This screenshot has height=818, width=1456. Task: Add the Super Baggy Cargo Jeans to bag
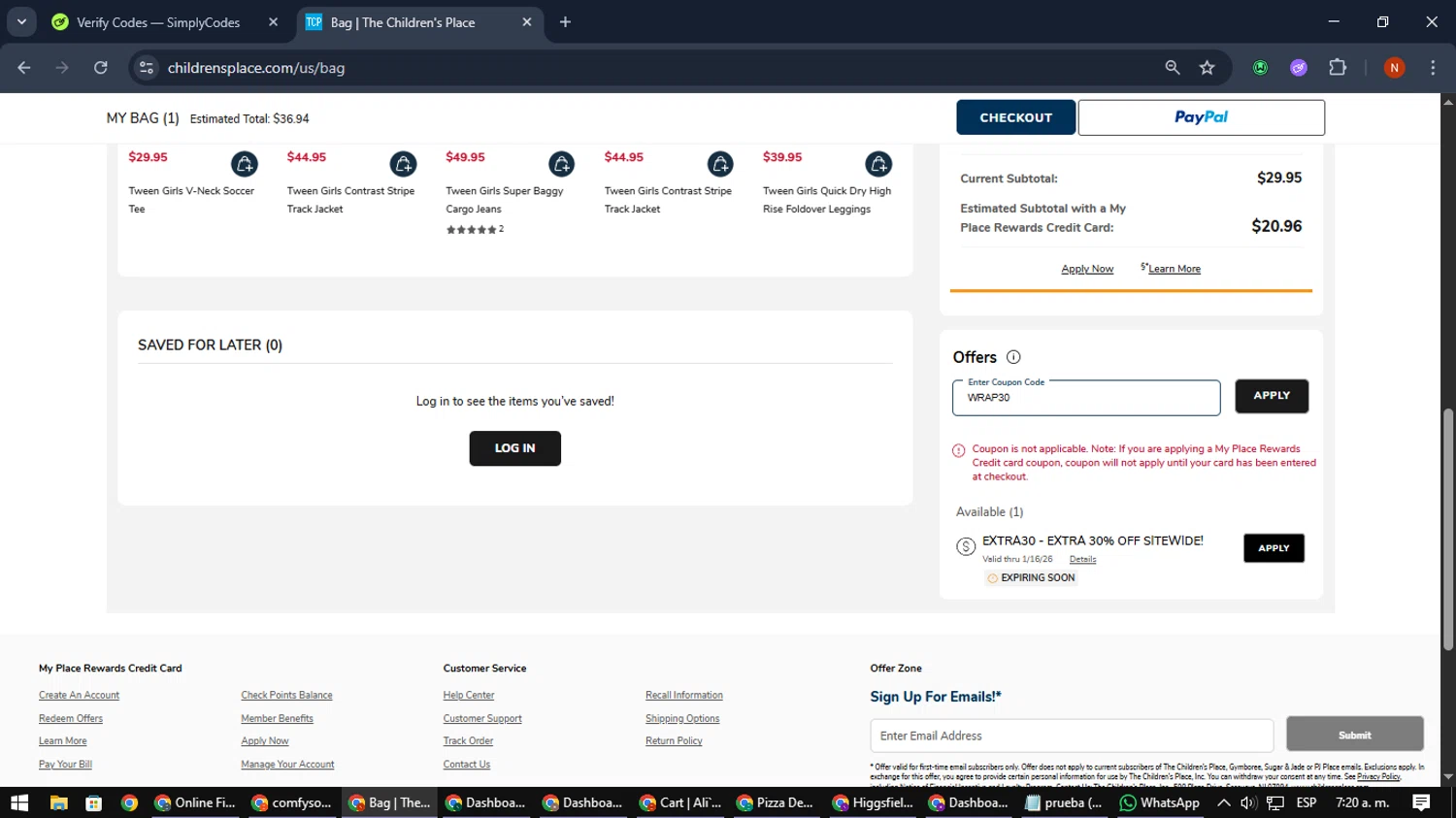pyautogui.click(x=561, y=164)
